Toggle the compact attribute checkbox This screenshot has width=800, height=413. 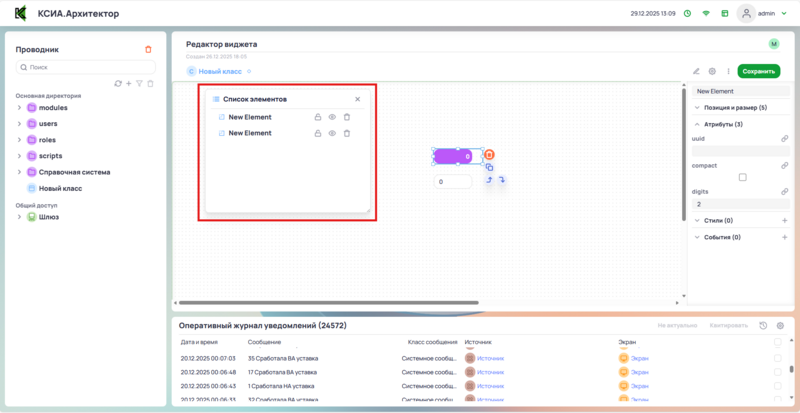click(x=742, y=177)
